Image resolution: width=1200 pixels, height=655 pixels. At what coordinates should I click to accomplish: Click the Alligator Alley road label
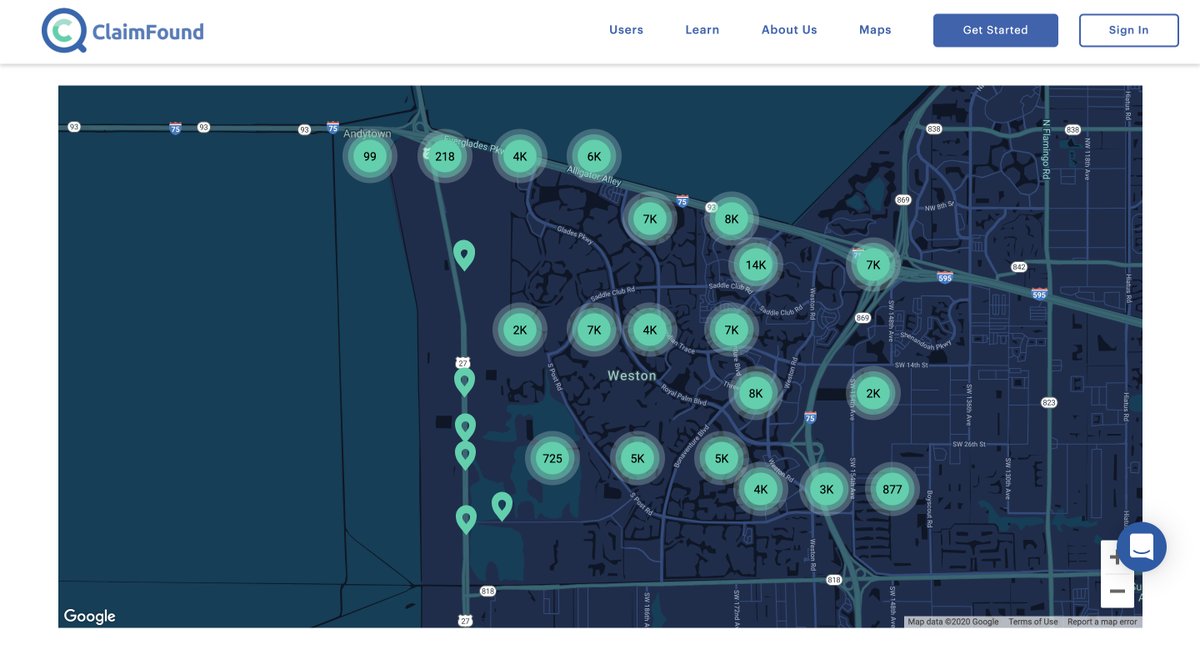tap(594, 178)
